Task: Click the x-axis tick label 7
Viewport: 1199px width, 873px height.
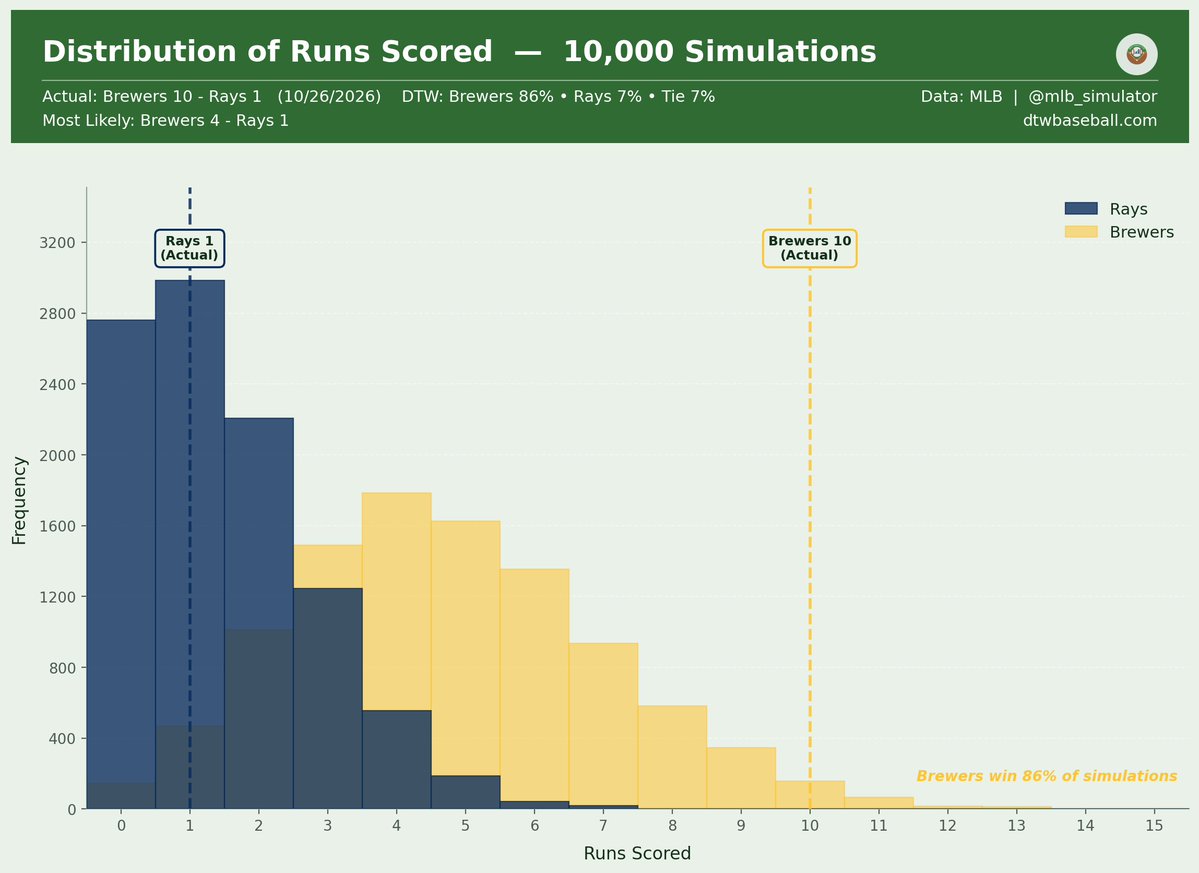Action: pos(603,826)
